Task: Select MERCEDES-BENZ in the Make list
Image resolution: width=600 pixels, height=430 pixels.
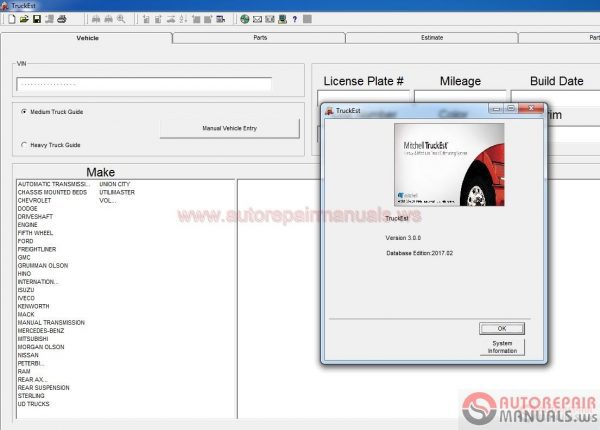Action: (41, 331)
